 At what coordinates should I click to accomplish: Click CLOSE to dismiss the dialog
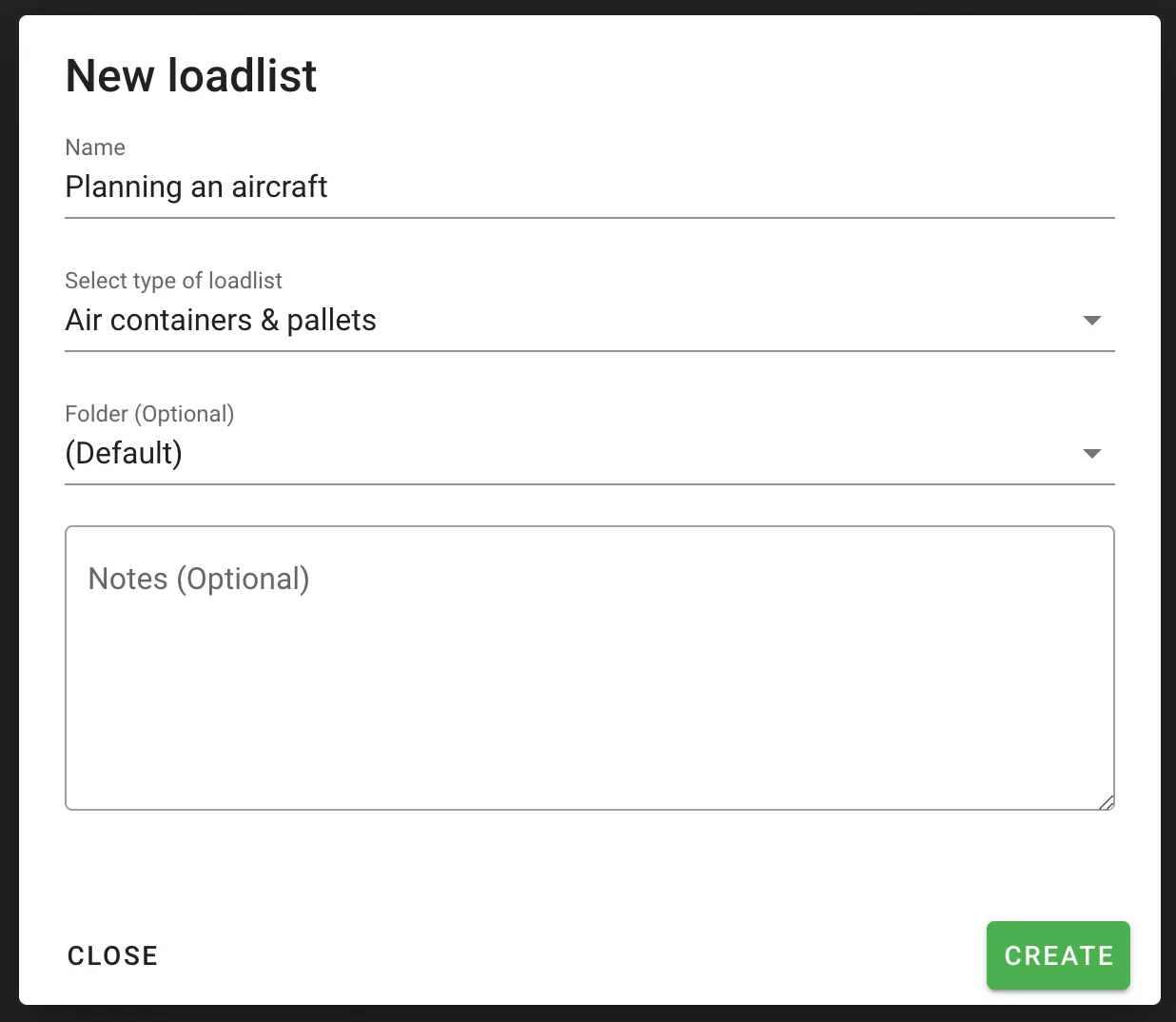click(x=112, y=955)
